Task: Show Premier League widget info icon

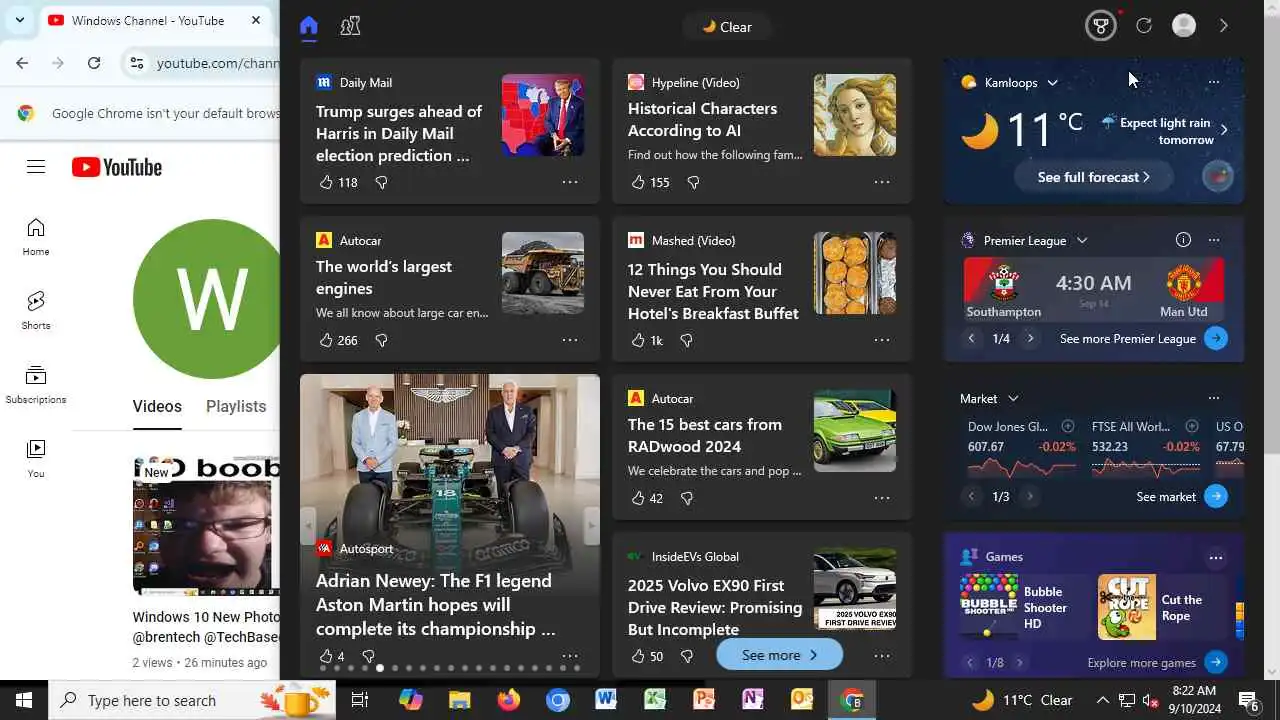Action: 1183,240
